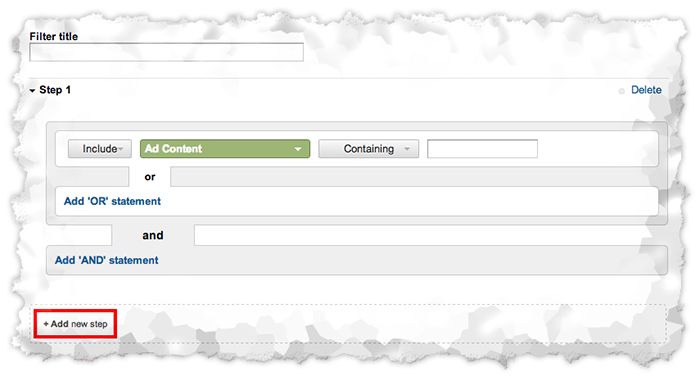Screen dimensions: 700x377
Task: Click the Delete link for Step 1
Action: [646, 90]
